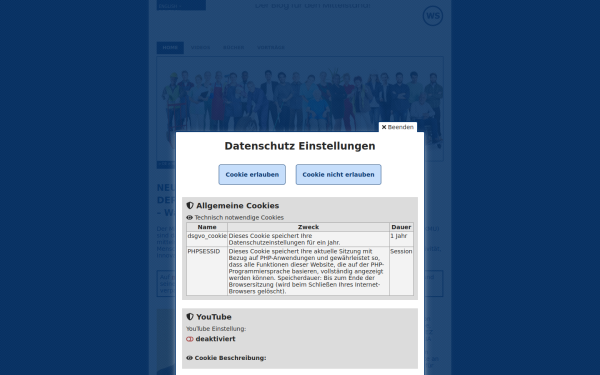
Task: Open the VIDEOS menu item
Action: [x=201, y=48]
